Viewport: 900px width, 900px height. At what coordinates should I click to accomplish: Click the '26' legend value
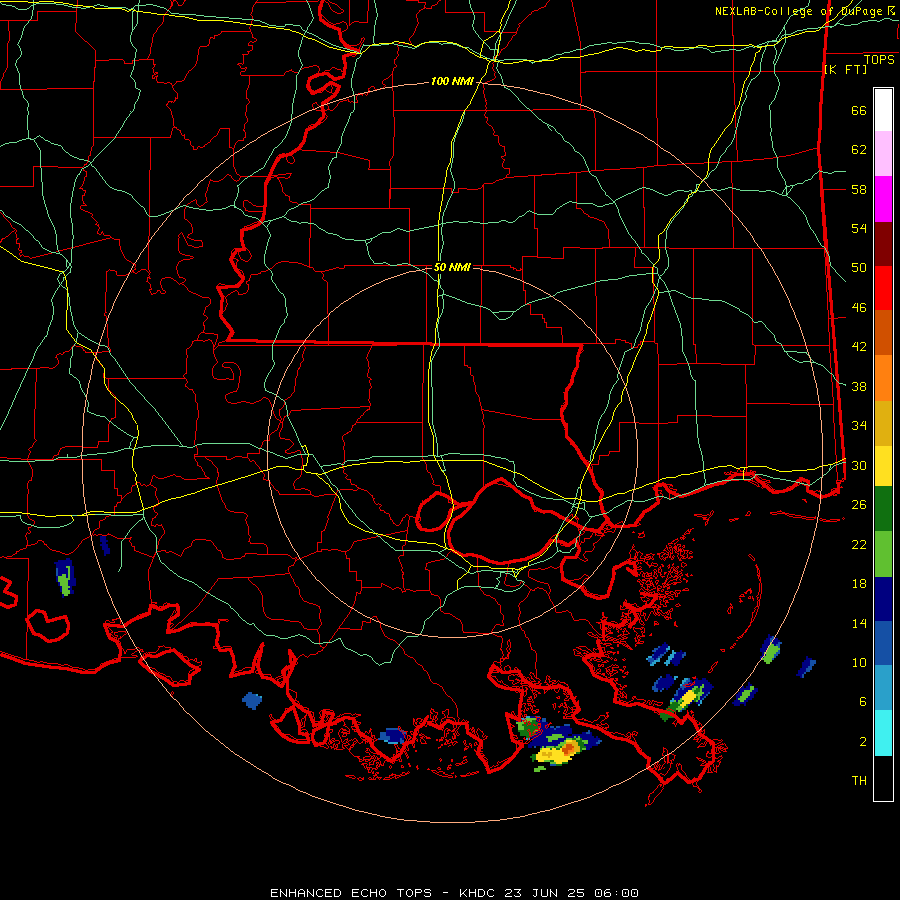pos(859,505)
